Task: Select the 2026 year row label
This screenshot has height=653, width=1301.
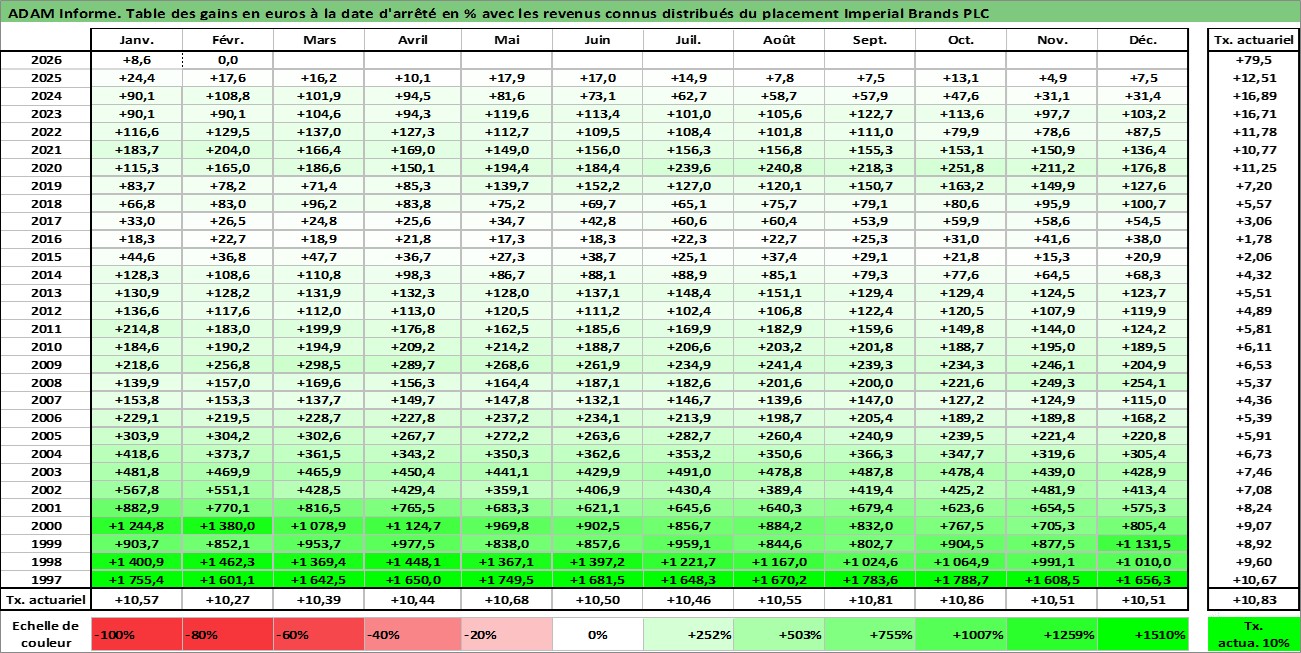Action: point(46,60)
